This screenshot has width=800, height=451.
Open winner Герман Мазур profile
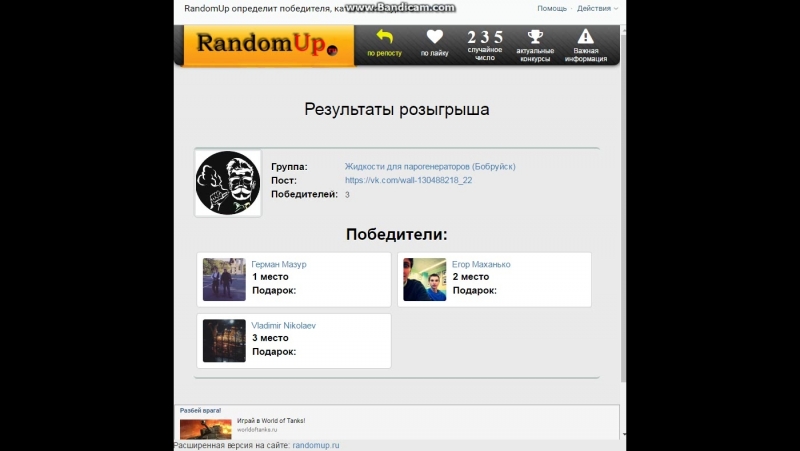point(279,264)
